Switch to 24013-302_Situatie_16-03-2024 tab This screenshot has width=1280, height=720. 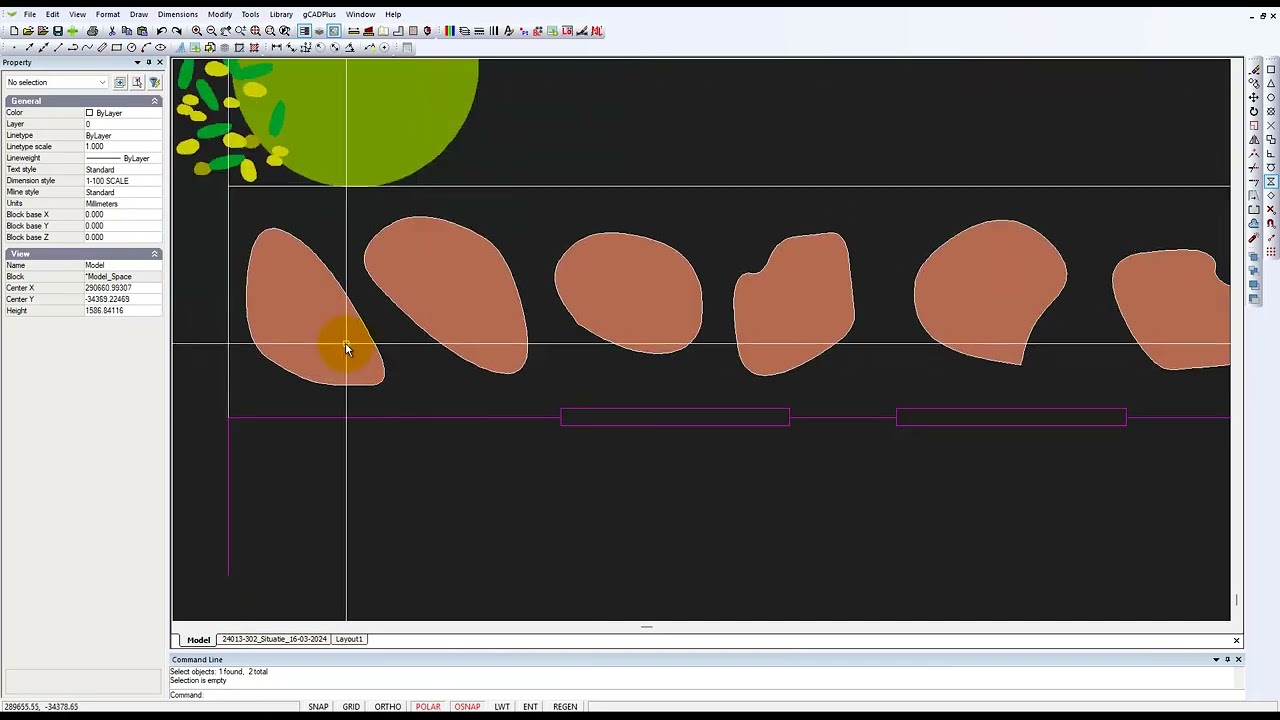274,639
